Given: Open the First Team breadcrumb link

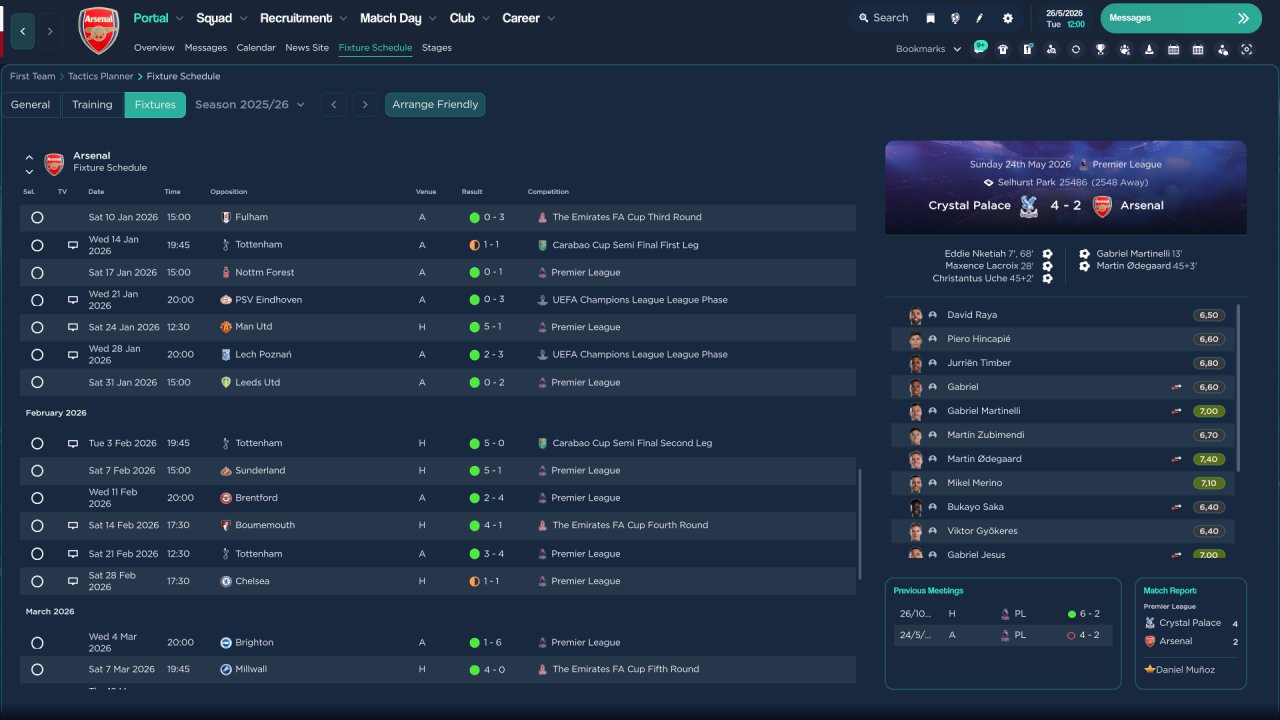Looking at the screenshot, I should 33,76.
